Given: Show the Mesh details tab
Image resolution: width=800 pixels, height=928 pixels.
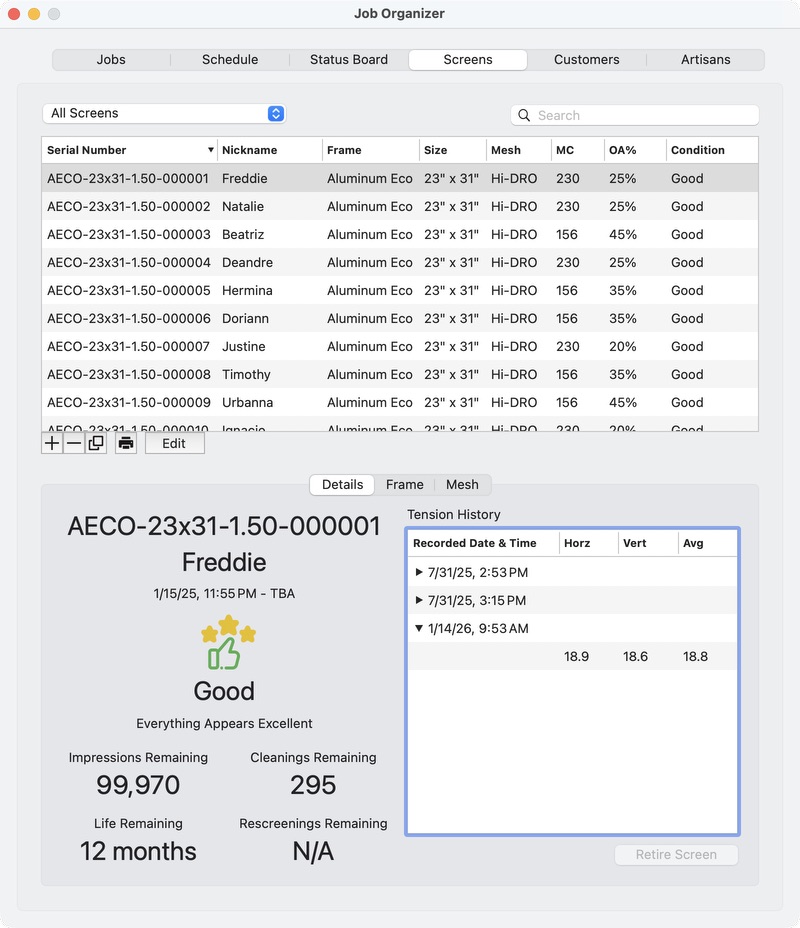Looking at the screenshot, I should pos(462,484).
